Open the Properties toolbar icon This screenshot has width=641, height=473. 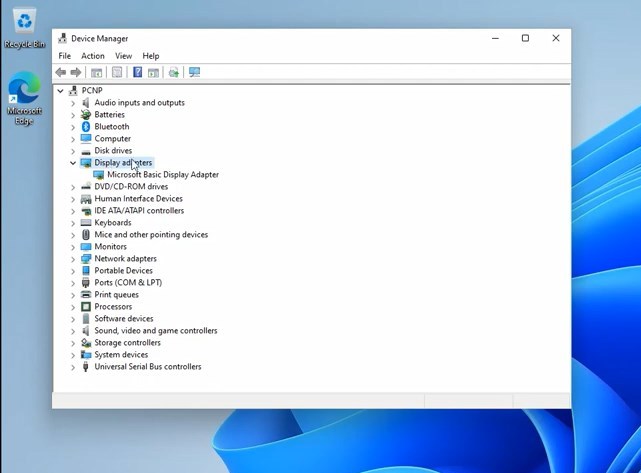click(x=117, y=73)
